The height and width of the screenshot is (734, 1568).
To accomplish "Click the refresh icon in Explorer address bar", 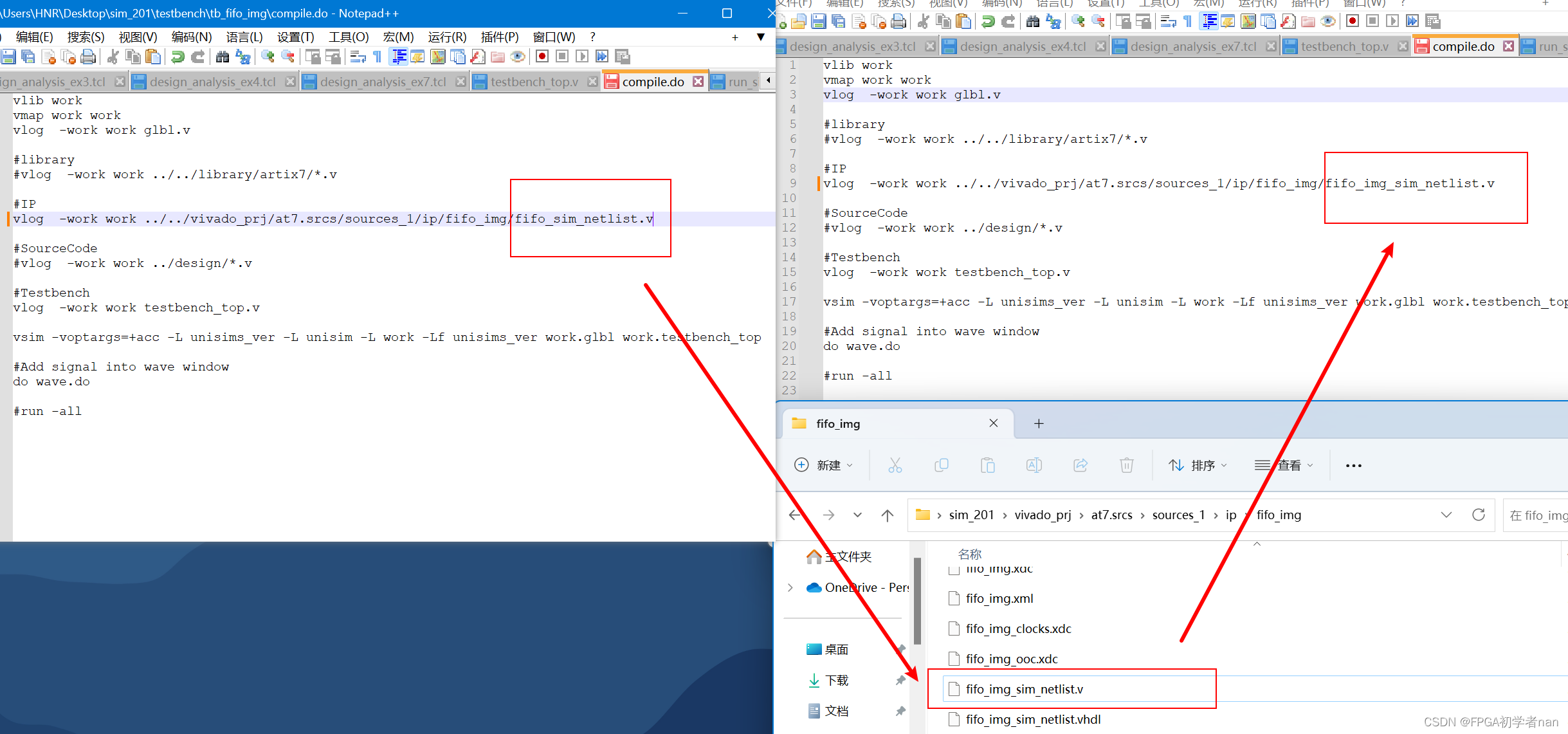I will tap(1478, 515).
